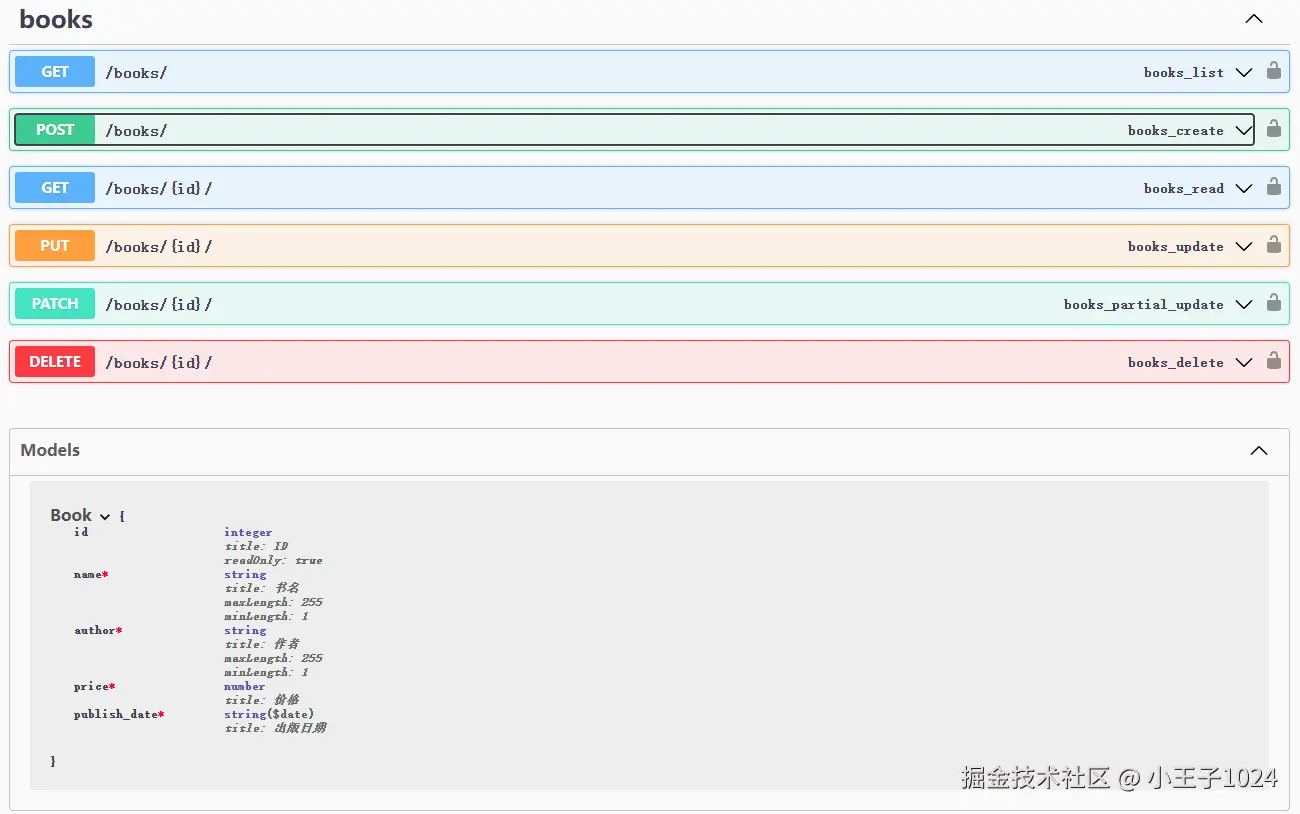Screen dimensions: 1300x814
Task: Click the title: 作者 text
Action: point(262,644)
